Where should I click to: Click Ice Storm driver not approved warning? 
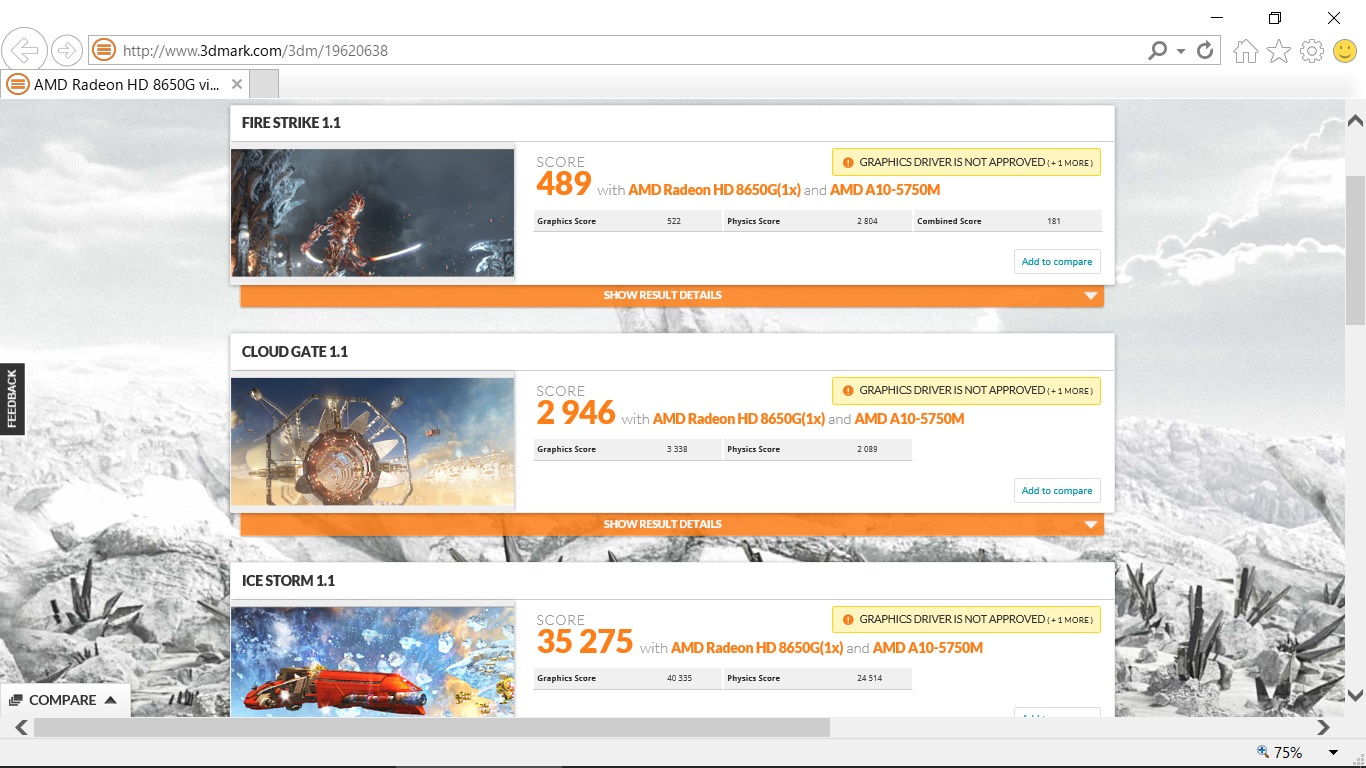pos(966,619)
